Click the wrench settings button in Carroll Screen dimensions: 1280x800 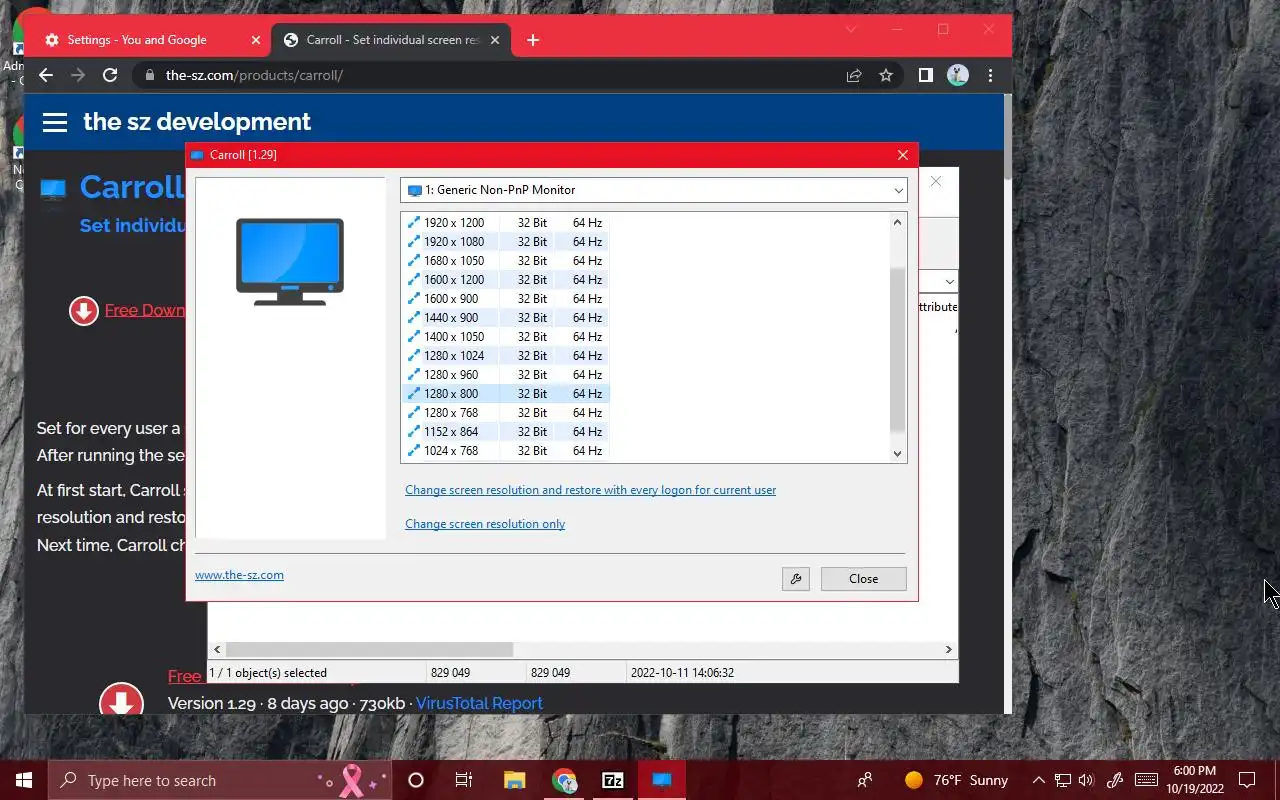click(x=796, y=579)
